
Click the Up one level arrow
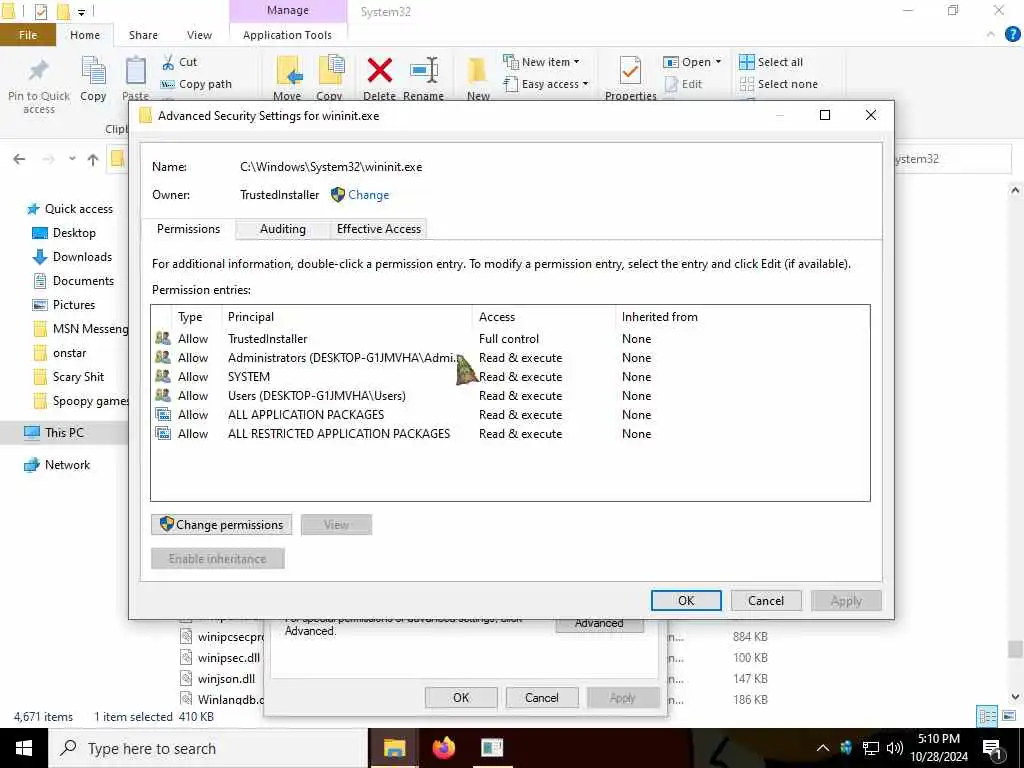pos(93,159)
